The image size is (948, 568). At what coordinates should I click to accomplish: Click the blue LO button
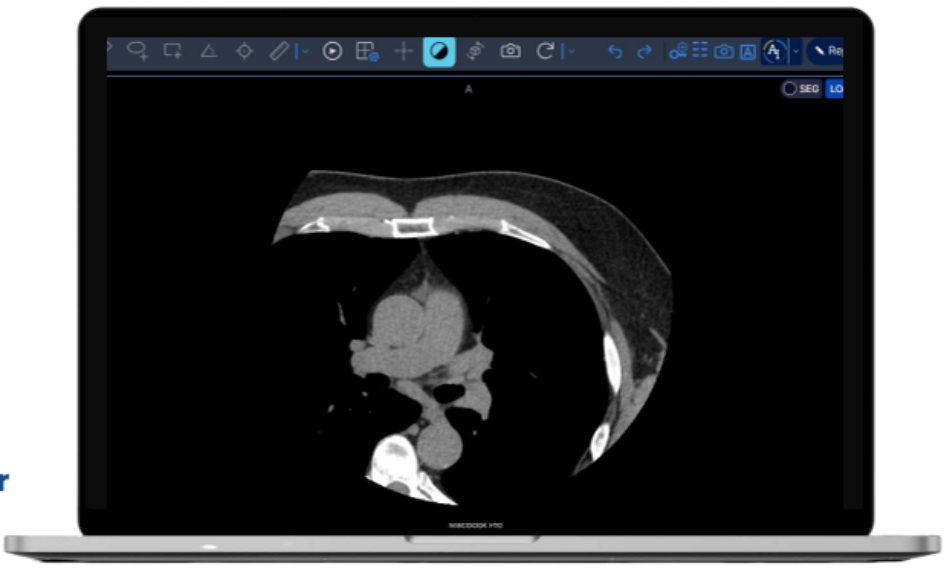click(x=834, y=89)
